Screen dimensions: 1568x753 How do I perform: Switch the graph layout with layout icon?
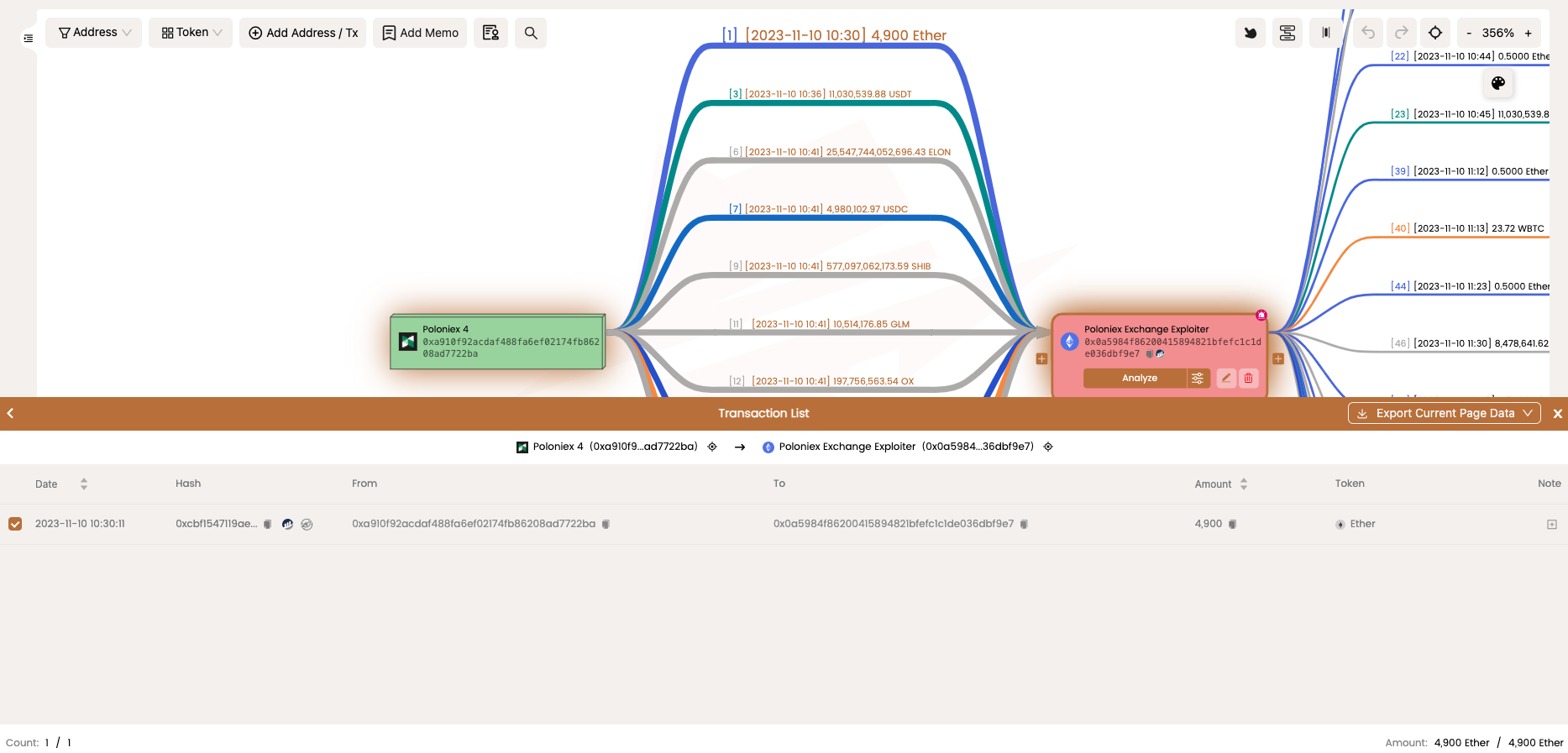[1287, 33]
